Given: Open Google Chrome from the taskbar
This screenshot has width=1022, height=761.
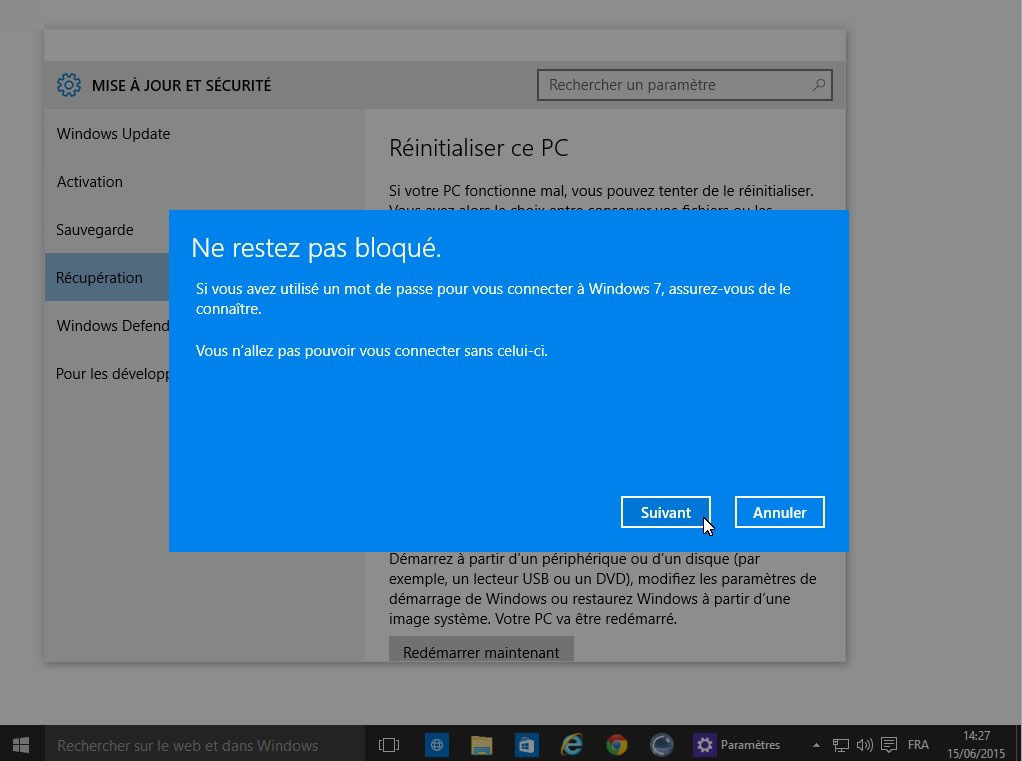Looking at the screenshot, I should point(617,745).
